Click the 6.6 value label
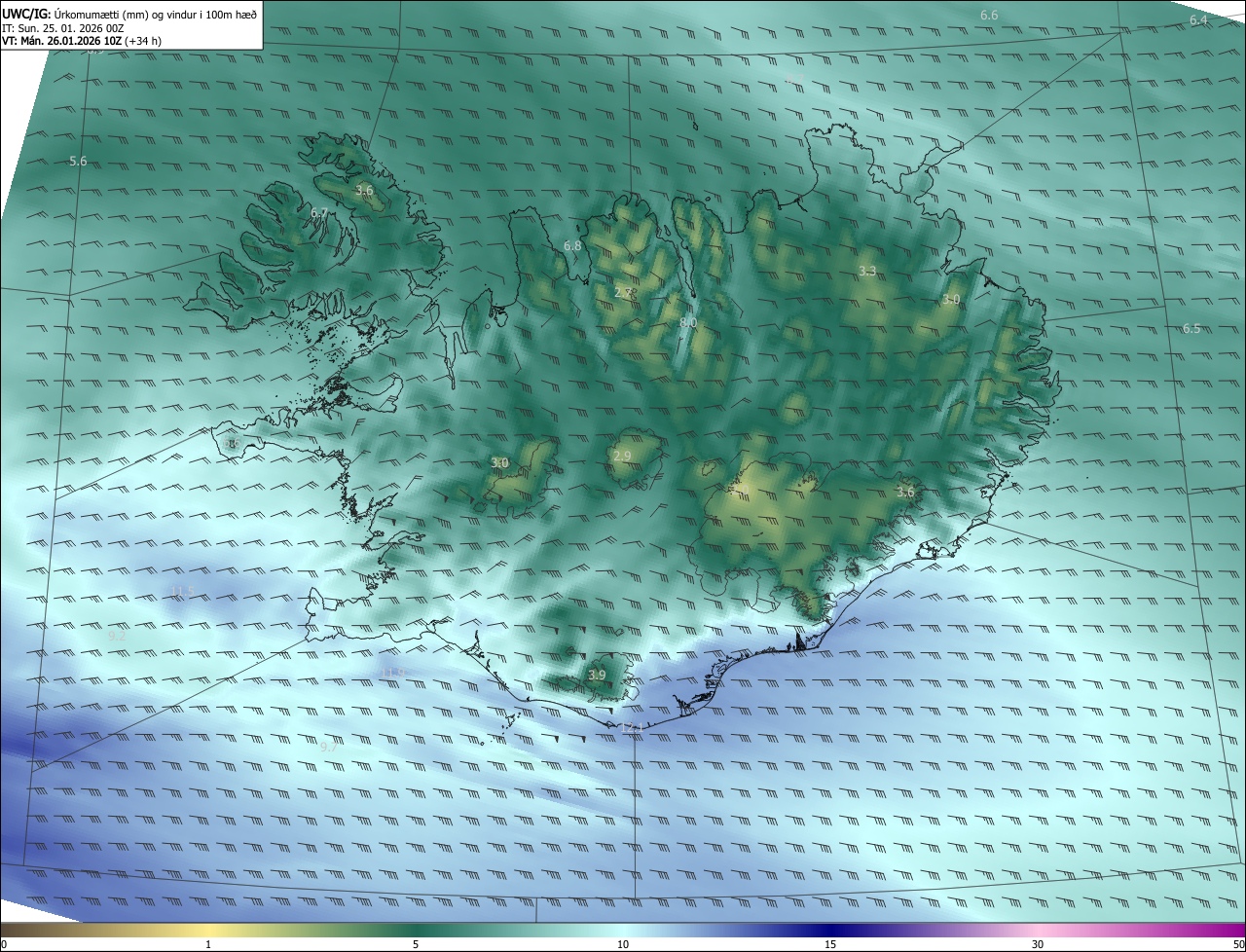The height and width of the screenshot is (952, 1246). pyautogui.click(x=989, y=15)
